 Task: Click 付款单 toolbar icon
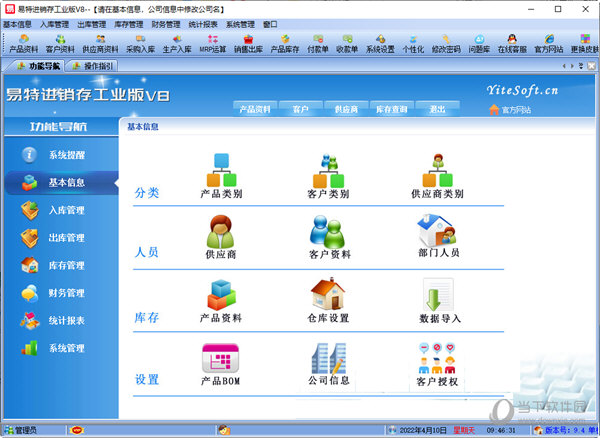[x=318, y=44]
